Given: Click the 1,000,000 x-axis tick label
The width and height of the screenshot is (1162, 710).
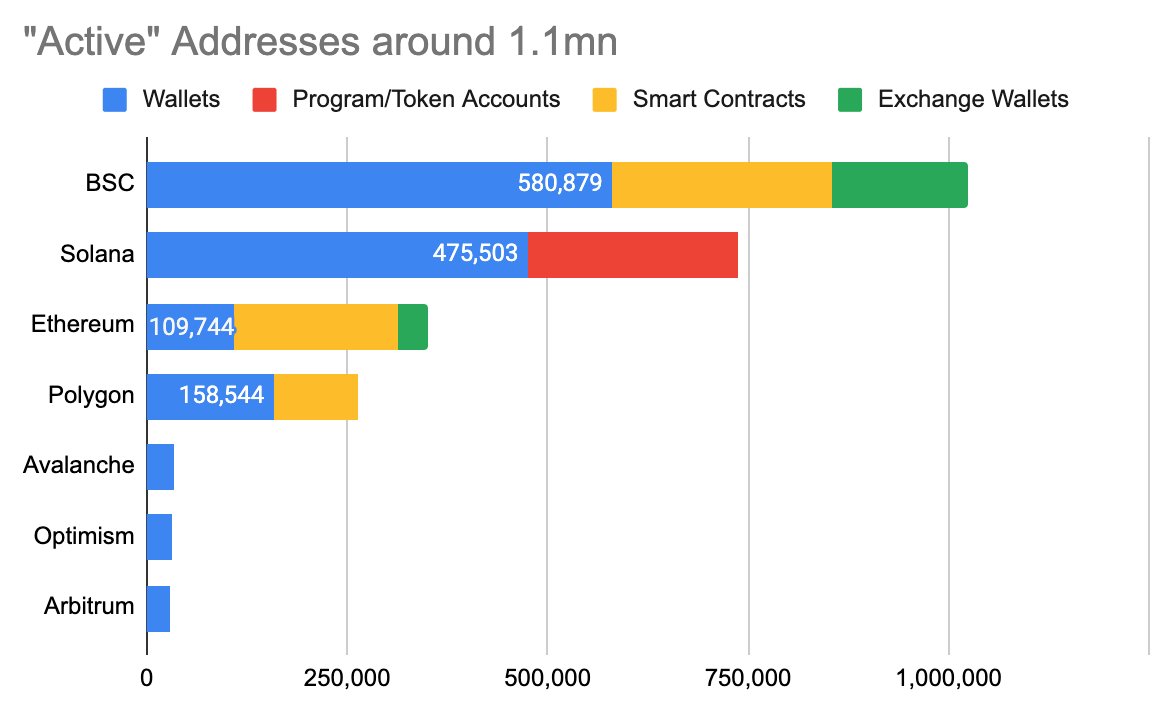Looking at the screenshot, I should pos(949,677).
